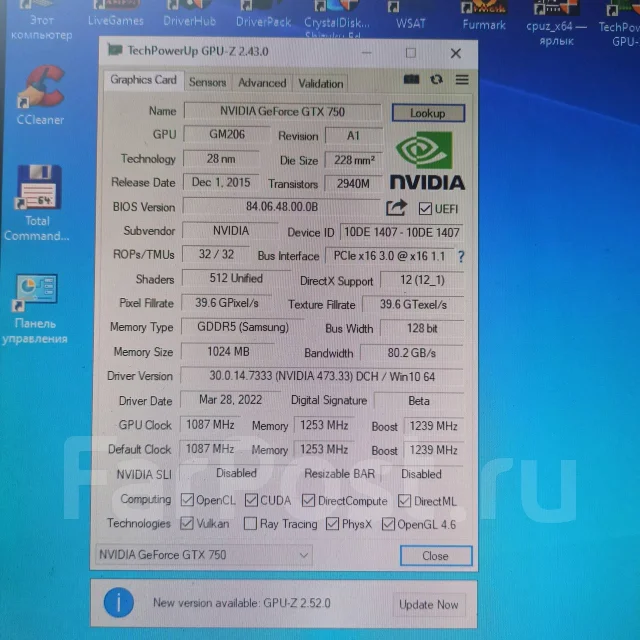Switch to the Graphics Card tab

point(143,80)
